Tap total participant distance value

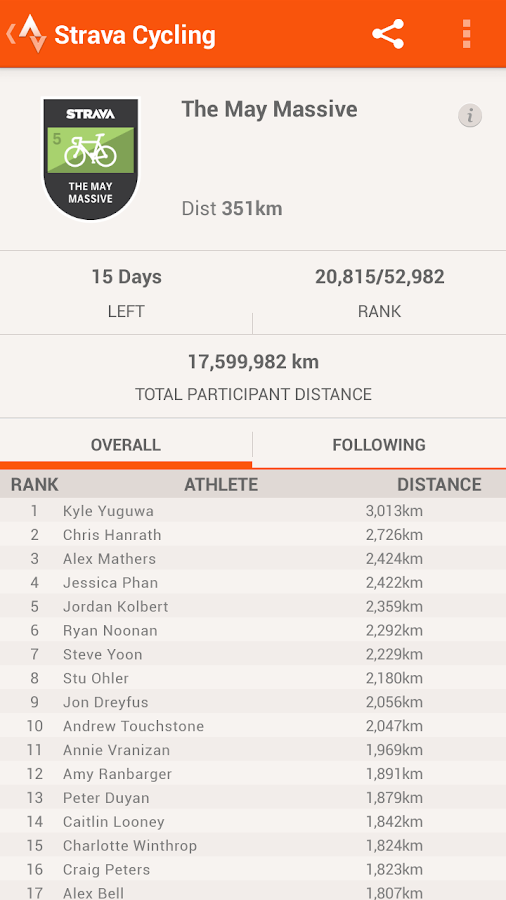[x=253, y=362]
